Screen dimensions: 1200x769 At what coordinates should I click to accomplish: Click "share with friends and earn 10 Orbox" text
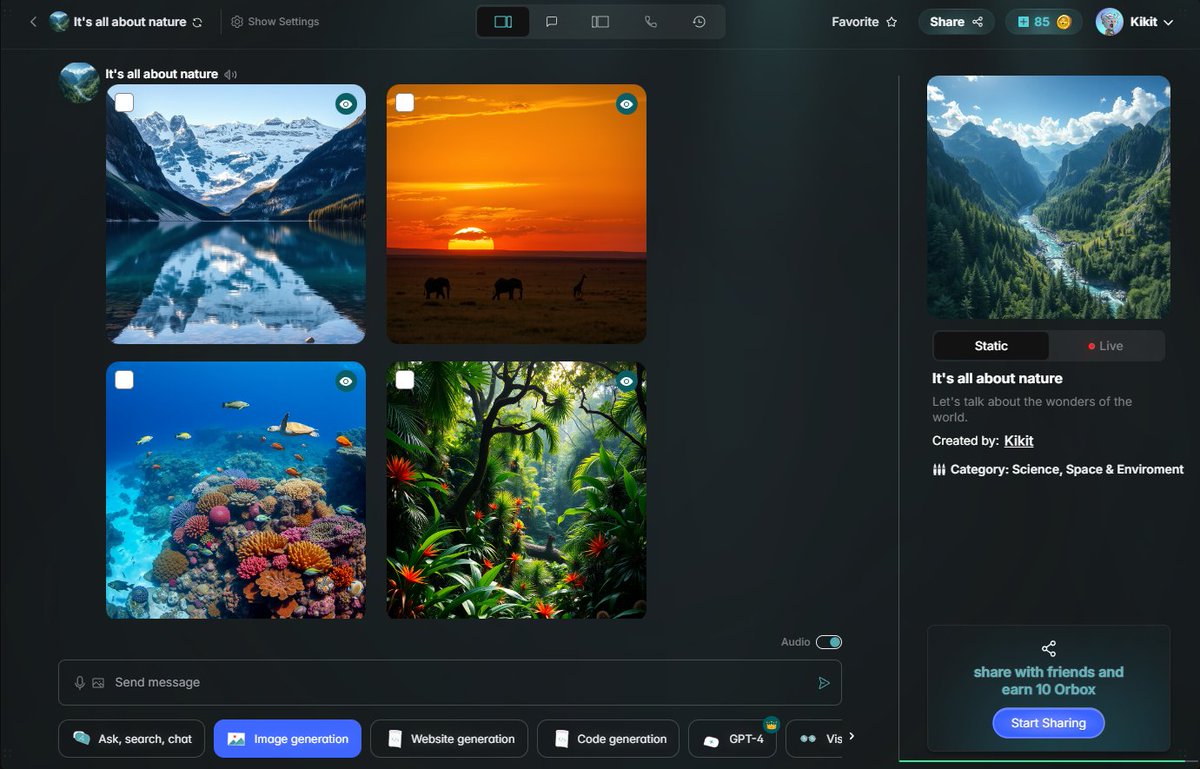click(x=1048, y=681)
